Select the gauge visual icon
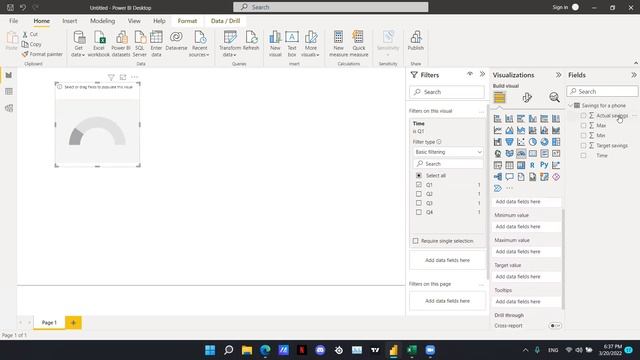Viewport: 640px width, 360px height. pos(521,153)
